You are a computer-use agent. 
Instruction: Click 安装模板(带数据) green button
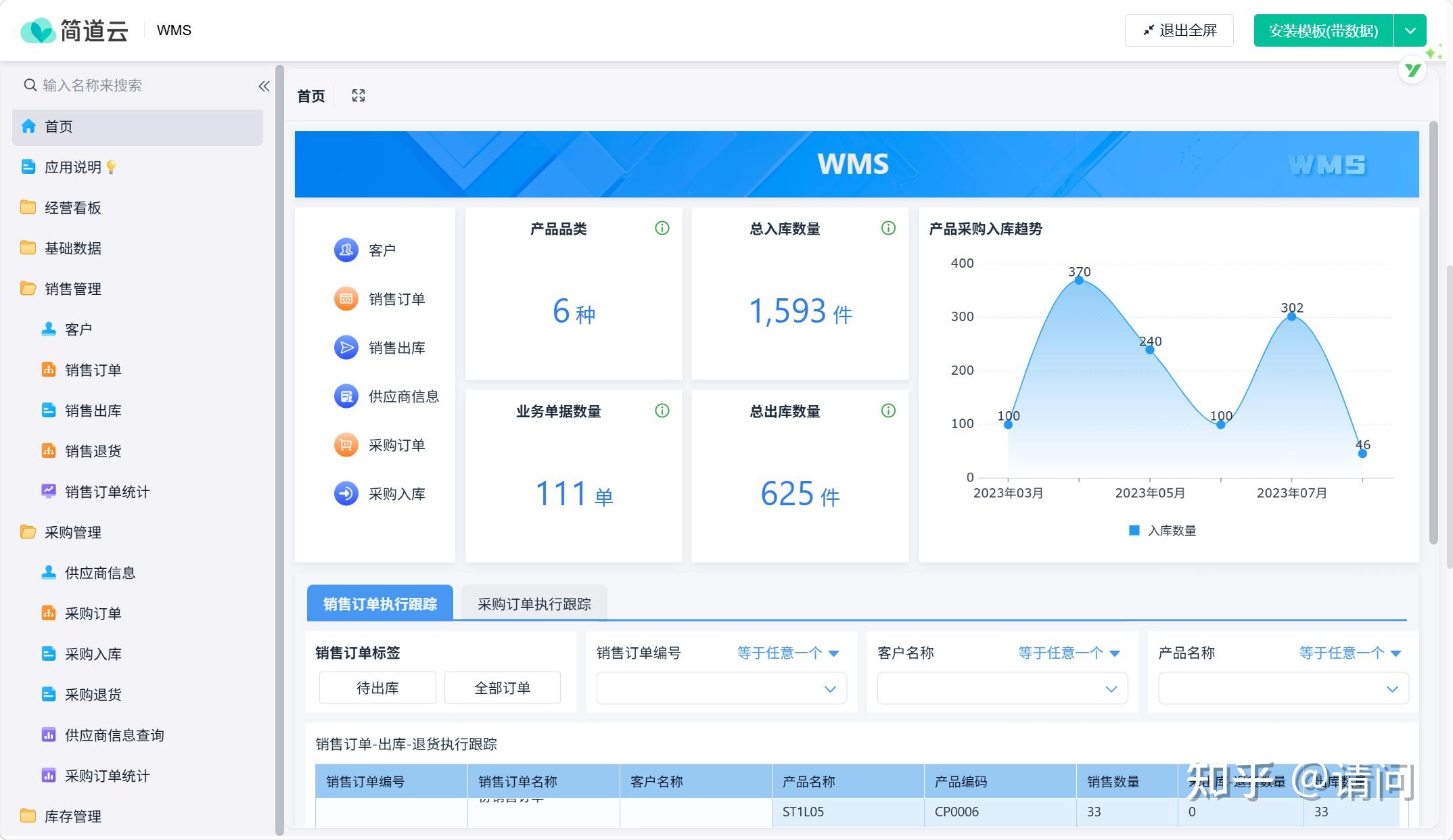coord(1323,30)
